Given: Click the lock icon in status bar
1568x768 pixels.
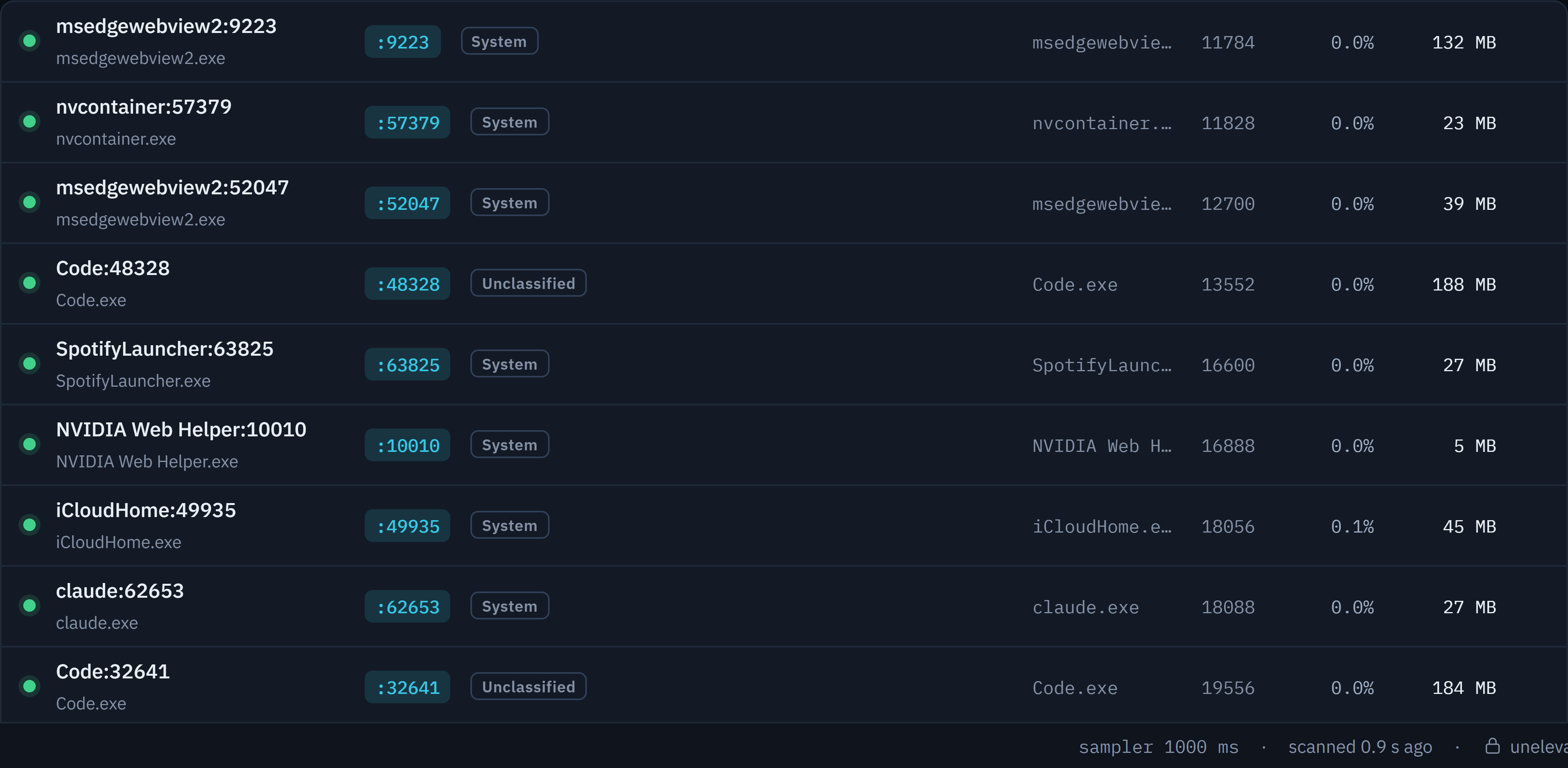Looking at the screenshot, I should click(x=1492, y=746).
